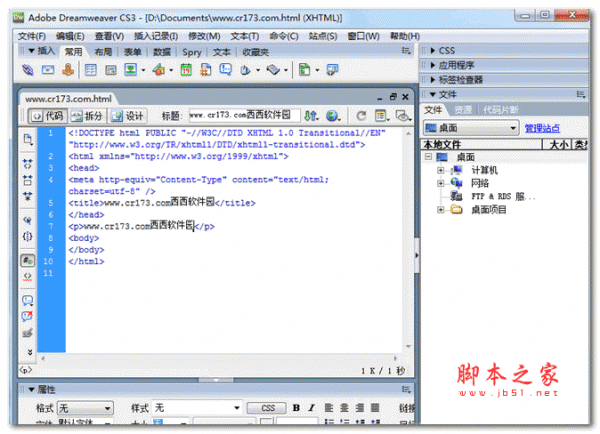Open the tag chooser icon
The image size is (600, 434).
pos(332,70)
